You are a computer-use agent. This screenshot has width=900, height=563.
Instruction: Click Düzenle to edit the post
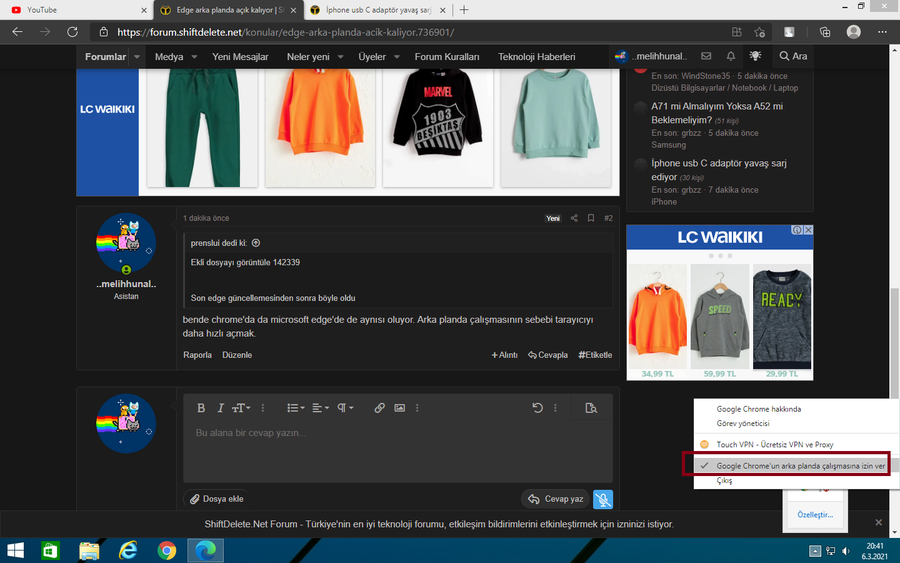click(237, 355)
